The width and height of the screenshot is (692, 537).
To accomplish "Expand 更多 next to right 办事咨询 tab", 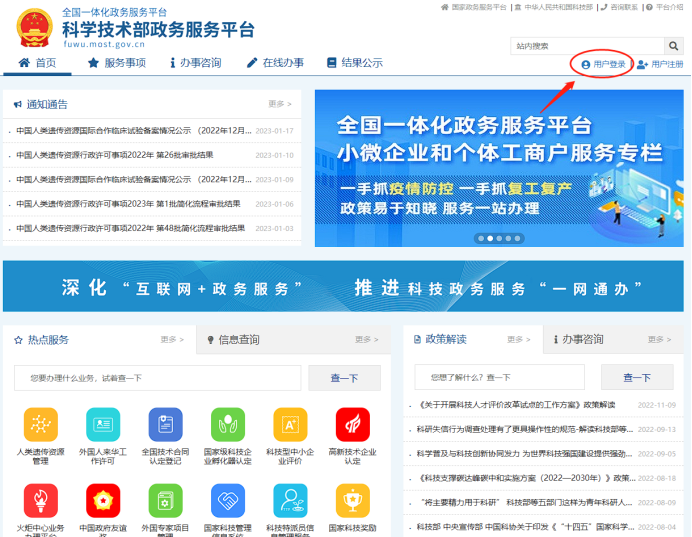I will (x=659, y=339).
